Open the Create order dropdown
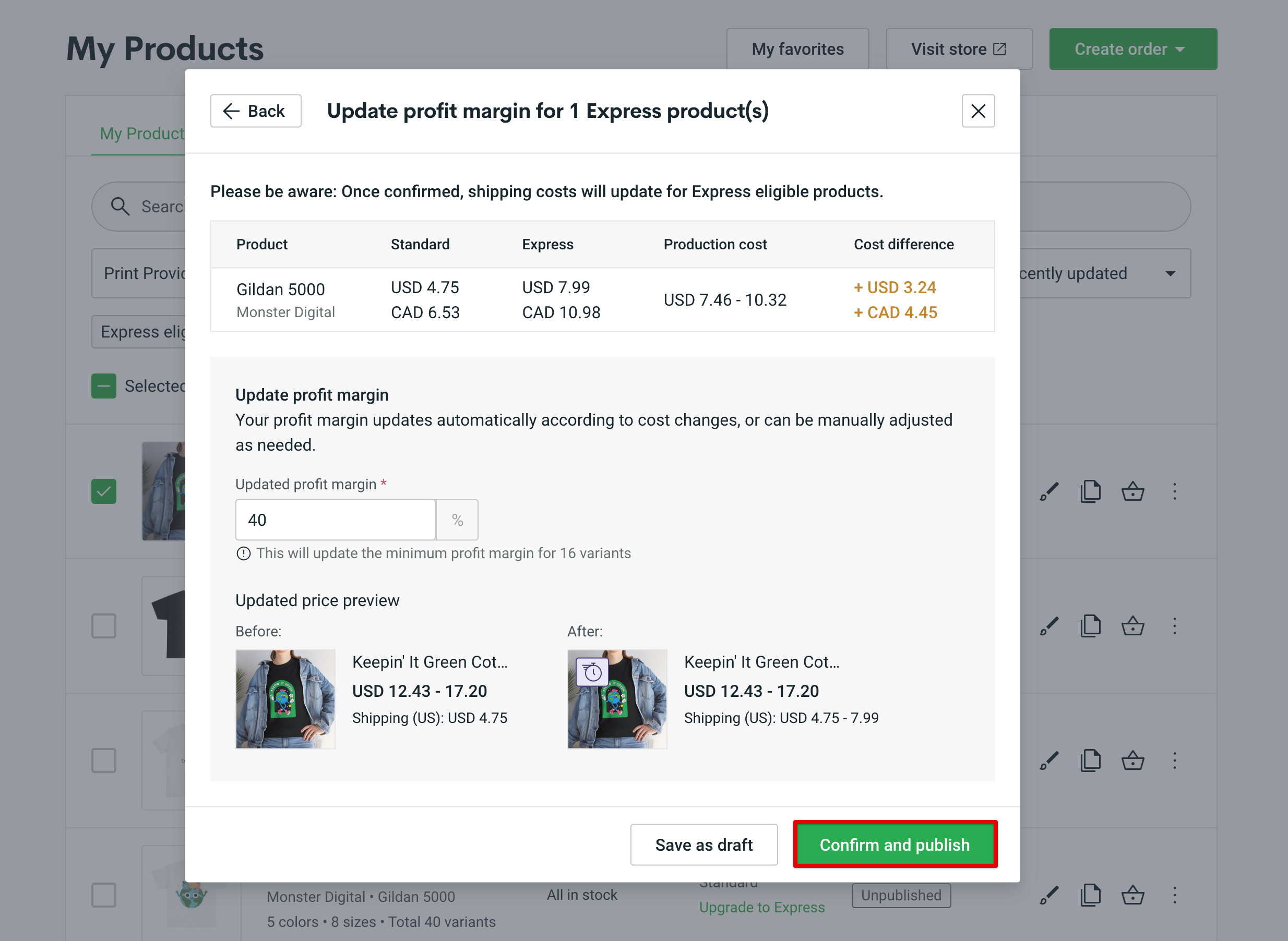This screenshot has width=1288, height=941. coord(1132,49)
